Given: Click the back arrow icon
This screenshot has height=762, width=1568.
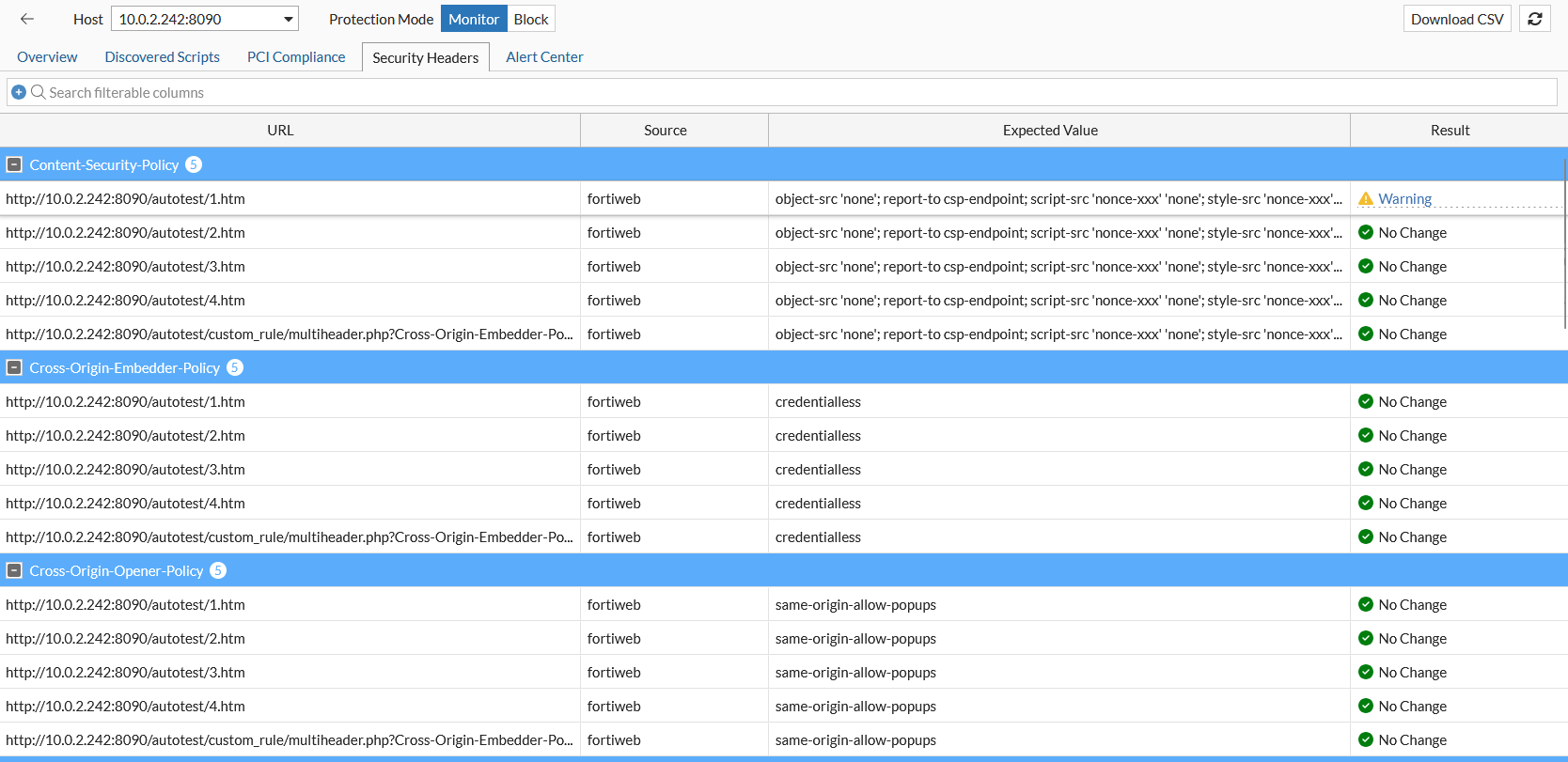Looking at the screenshot, I should pyautogui.click(x=27, y=19).
